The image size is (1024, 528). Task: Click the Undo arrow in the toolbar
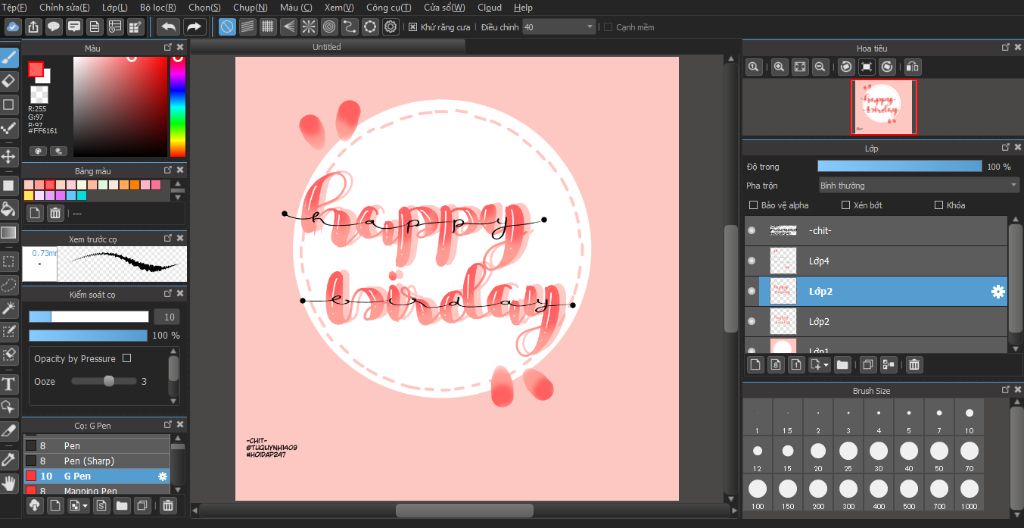(x=168, y=26)
